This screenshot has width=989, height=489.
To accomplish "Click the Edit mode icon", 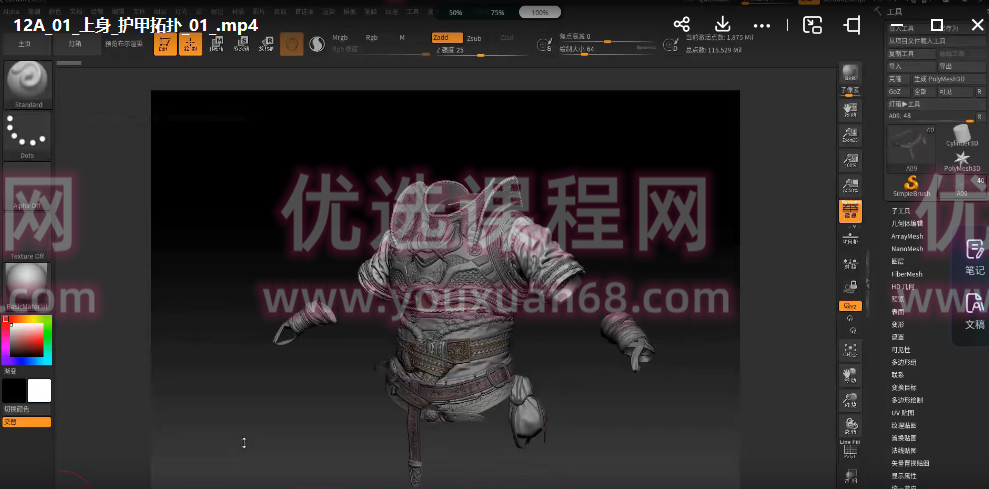I will click(x=165, y=44).
